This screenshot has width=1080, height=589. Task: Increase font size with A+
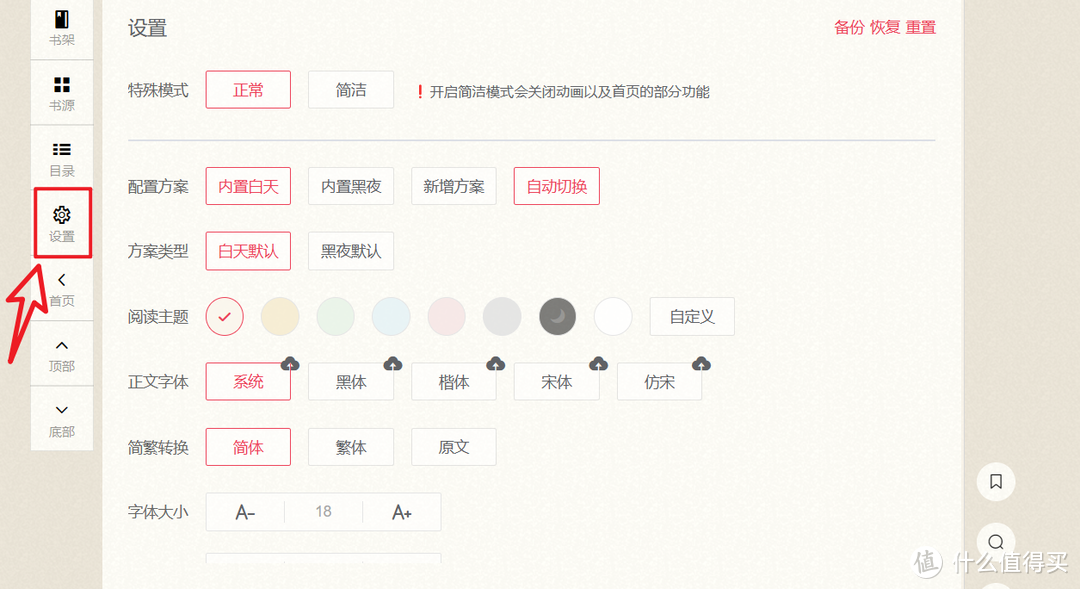[402, 512]
